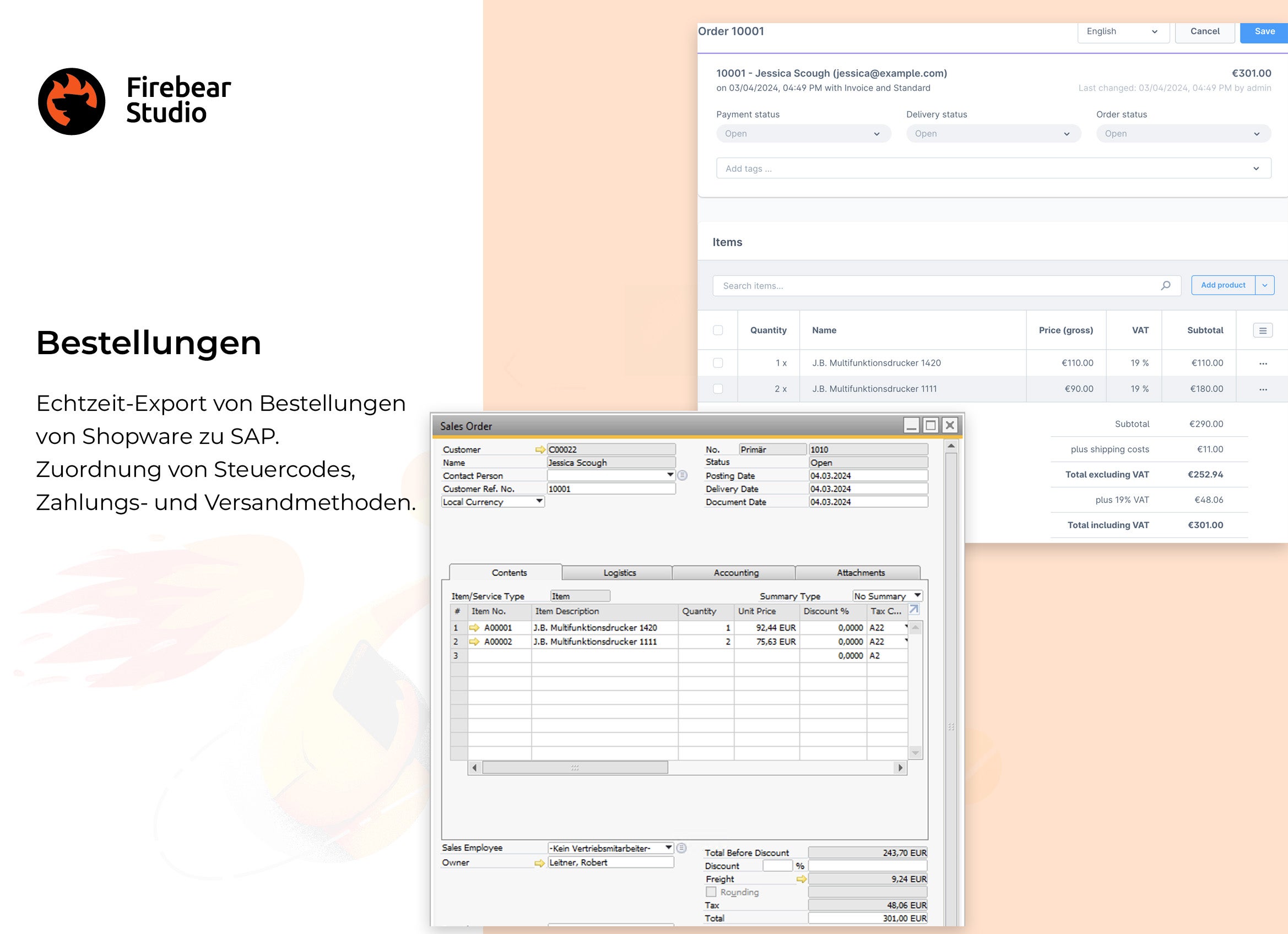Screen dimensions: 1288x934
Task: Click the Save button
Action: click(x=1264, y=32)
